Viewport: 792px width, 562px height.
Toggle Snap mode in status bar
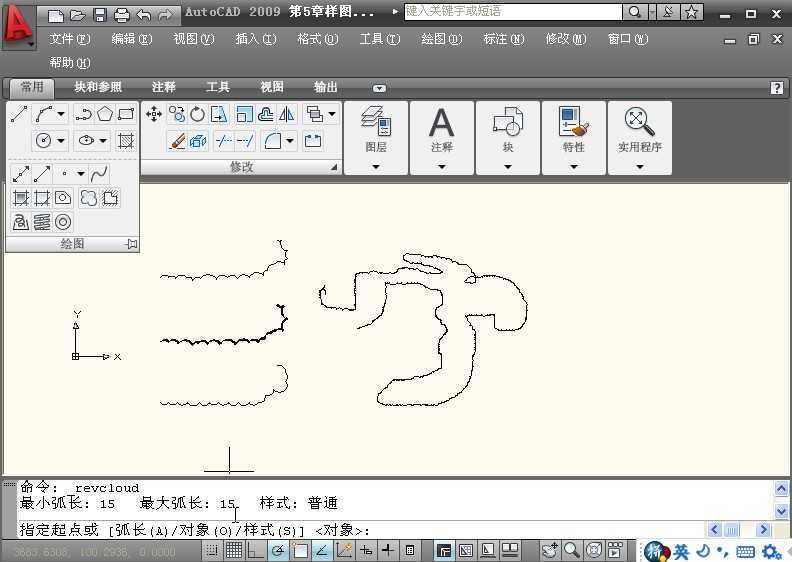(x=212, y=550)
